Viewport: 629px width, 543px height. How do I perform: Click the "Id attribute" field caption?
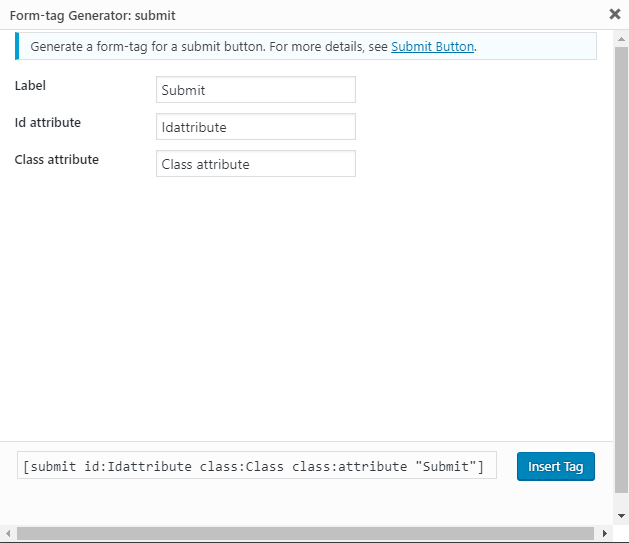(48, 123)
